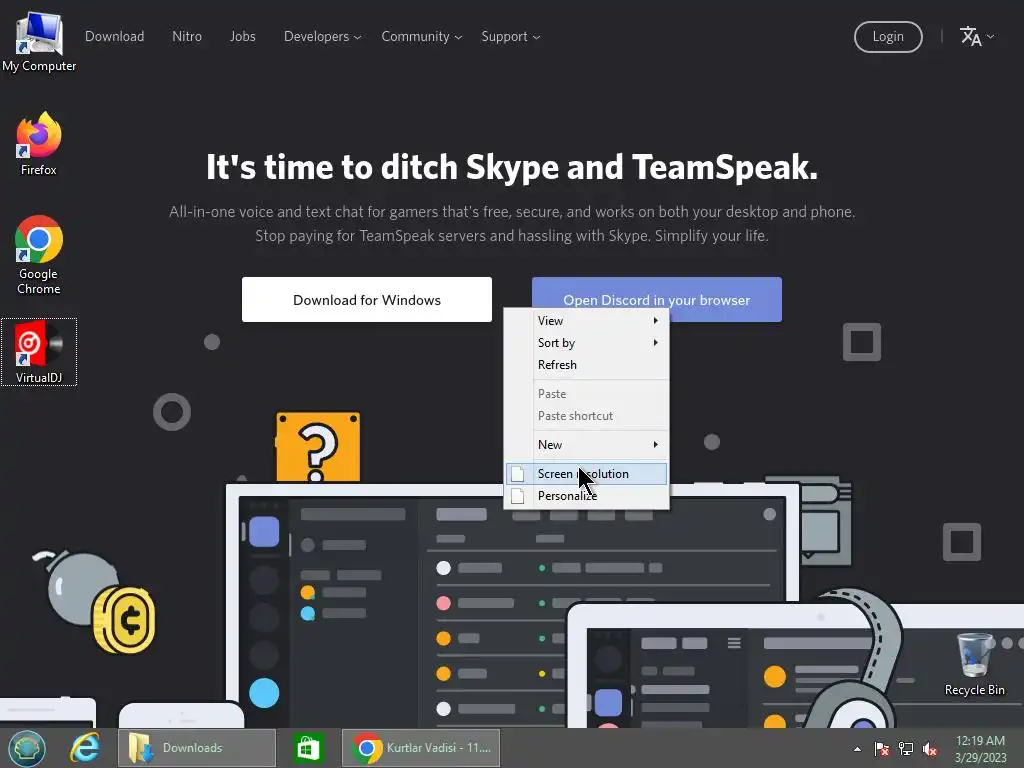Choose Screen resolution from the context menu
1024x768 pixels.
(x=586, y=473)
